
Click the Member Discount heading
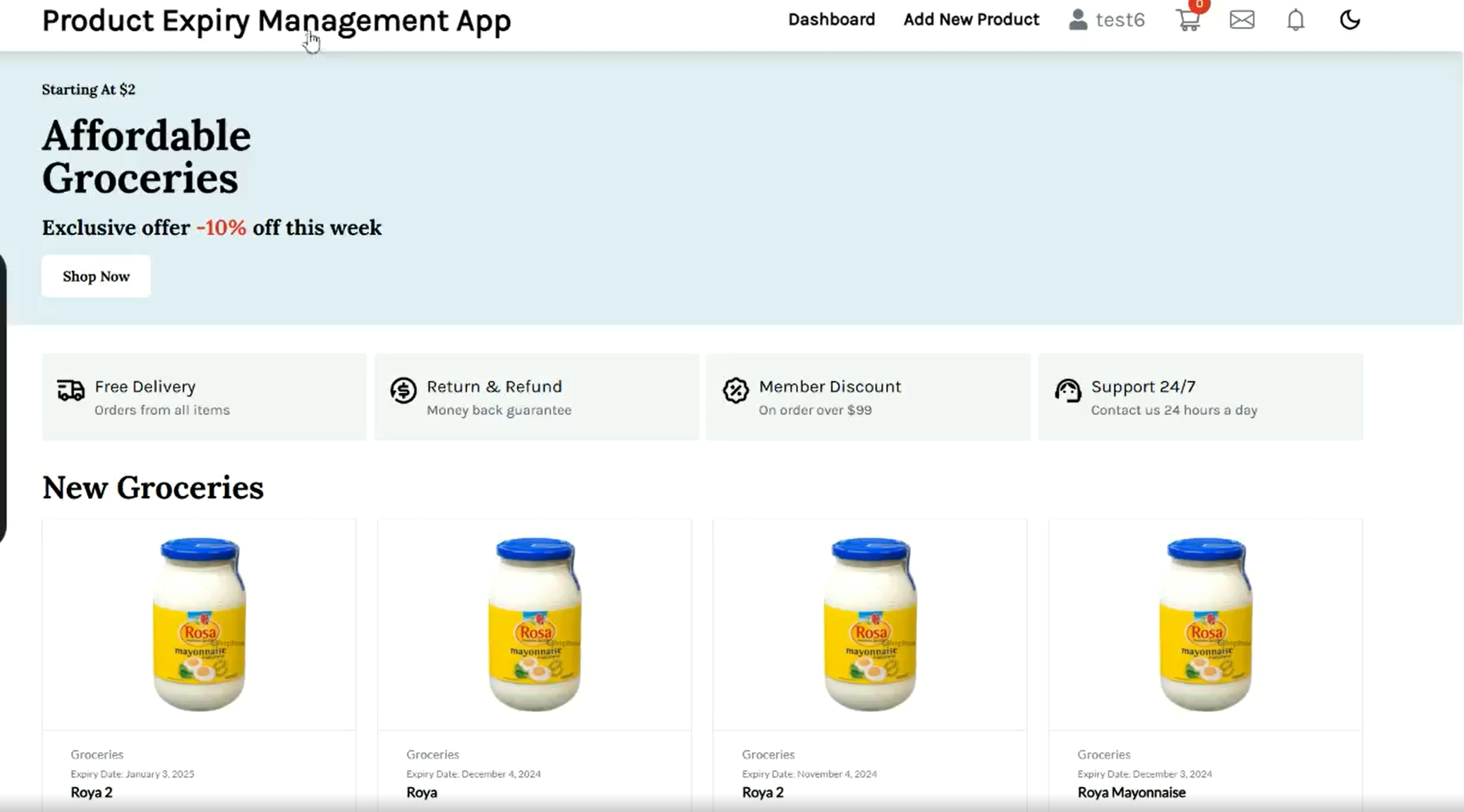[x=830, y=387]
